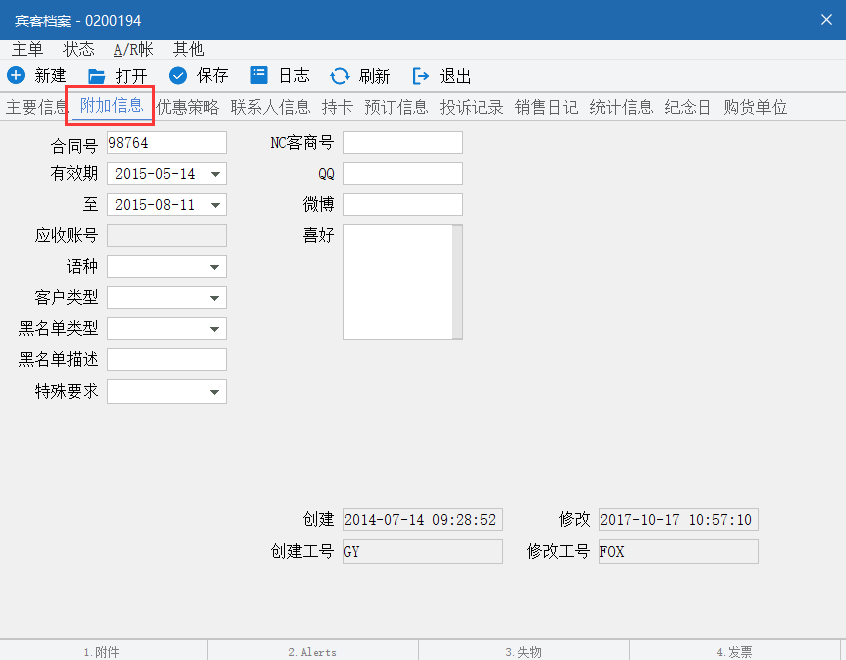Open the 日志 (Log) toolbar icon
Viewport: 846px width, 660px height.
coord(259,76)
